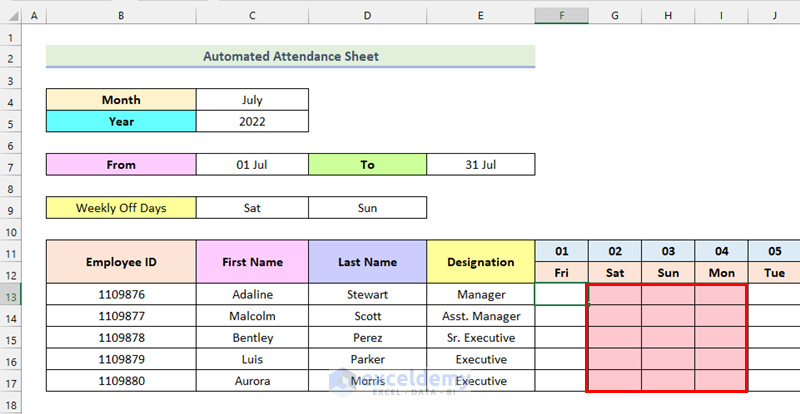The height and width of the screenshot is (414, 800).
Task: Select the first name Malcolm cell
Action: coord(252,316)
